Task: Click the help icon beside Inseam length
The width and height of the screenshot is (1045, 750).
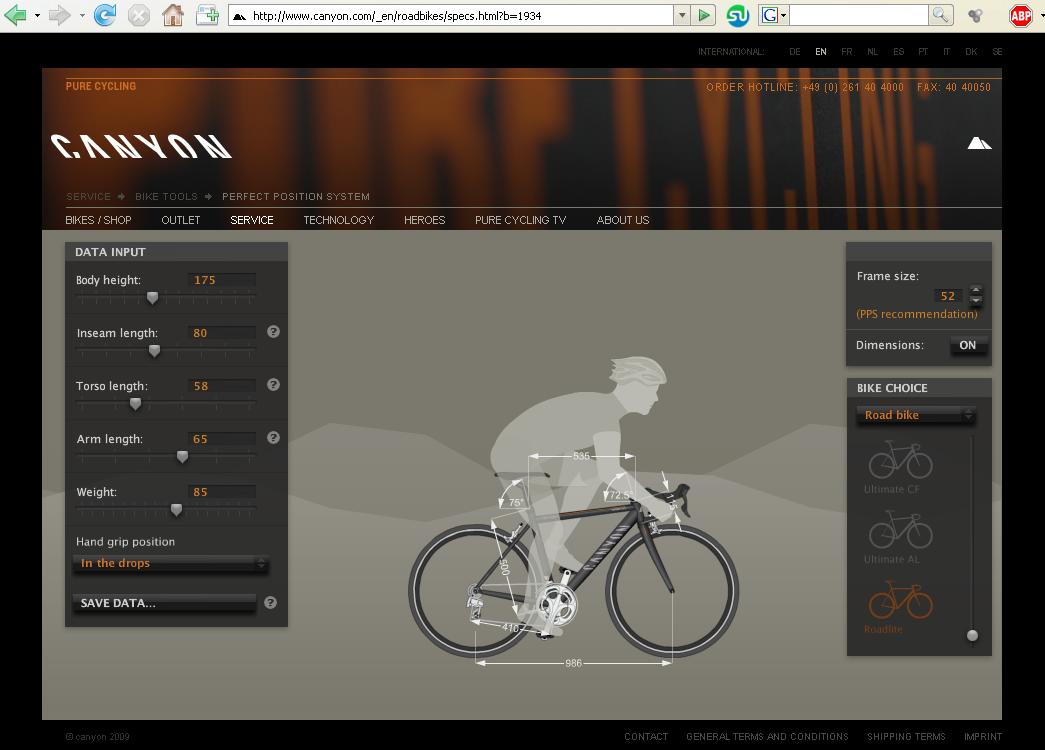Action: pos(273,332)
